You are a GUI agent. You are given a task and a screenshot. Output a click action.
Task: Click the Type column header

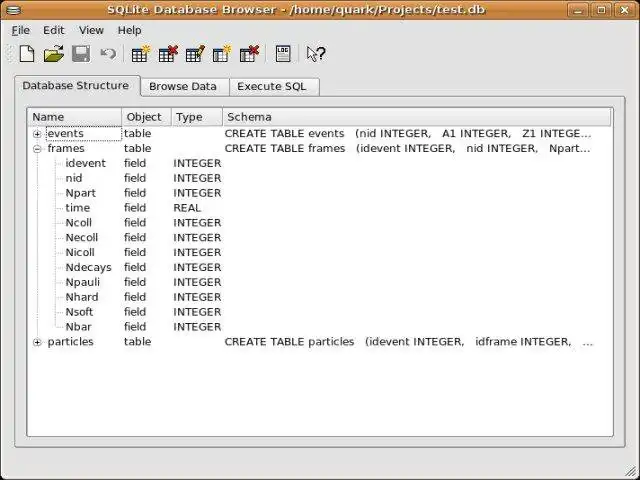pos(197,117)
